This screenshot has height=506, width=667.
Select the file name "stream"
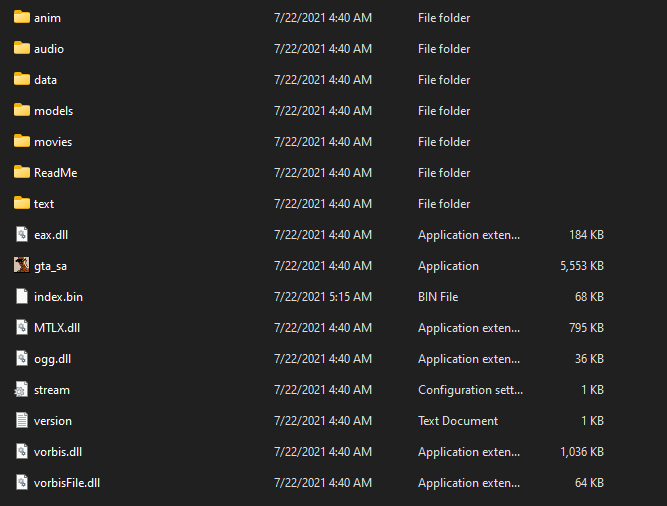pyautogui.click(x=52, y=390)
